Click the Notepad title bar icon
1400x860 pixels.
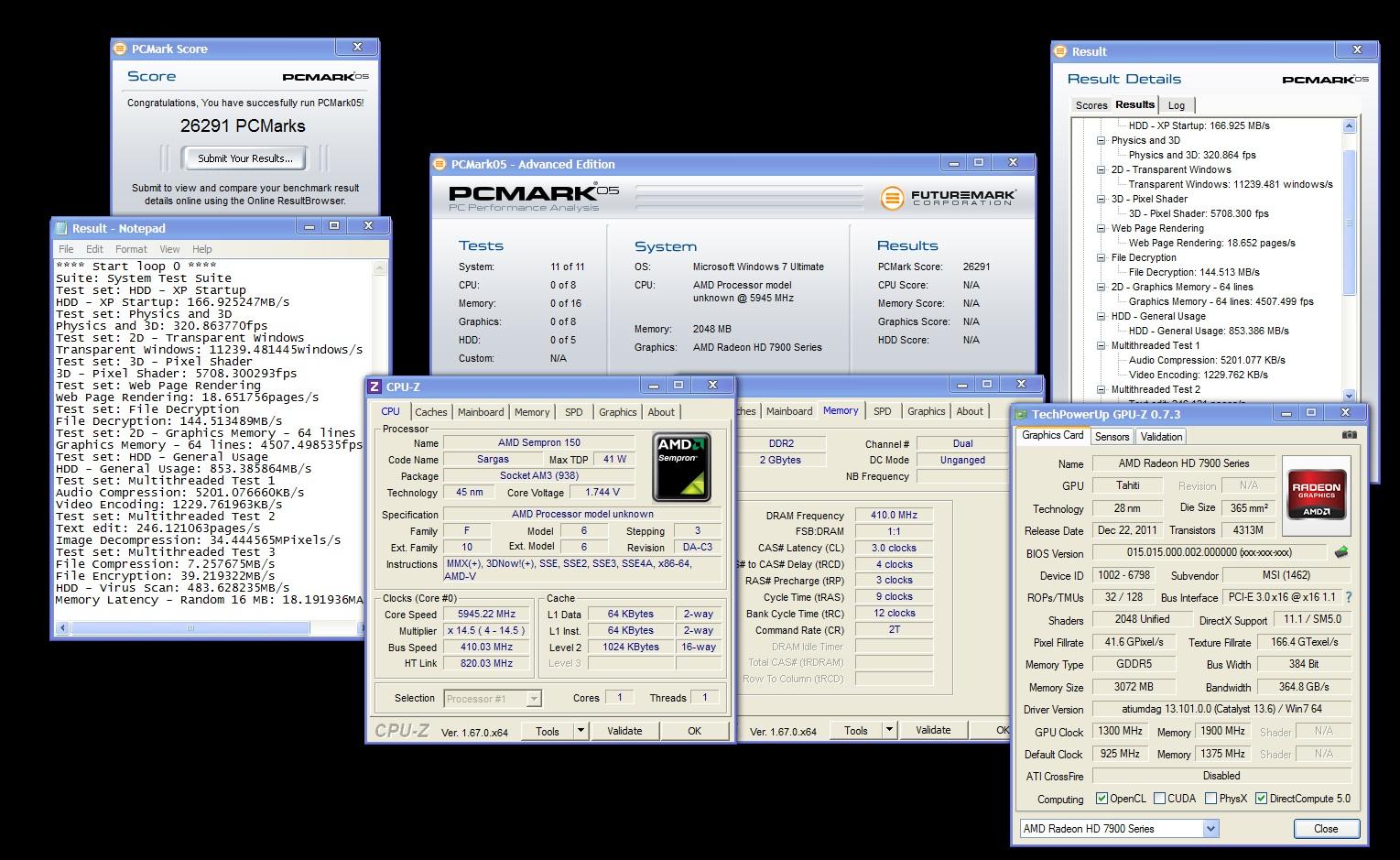pyautogui.click(x=61, y=228)
